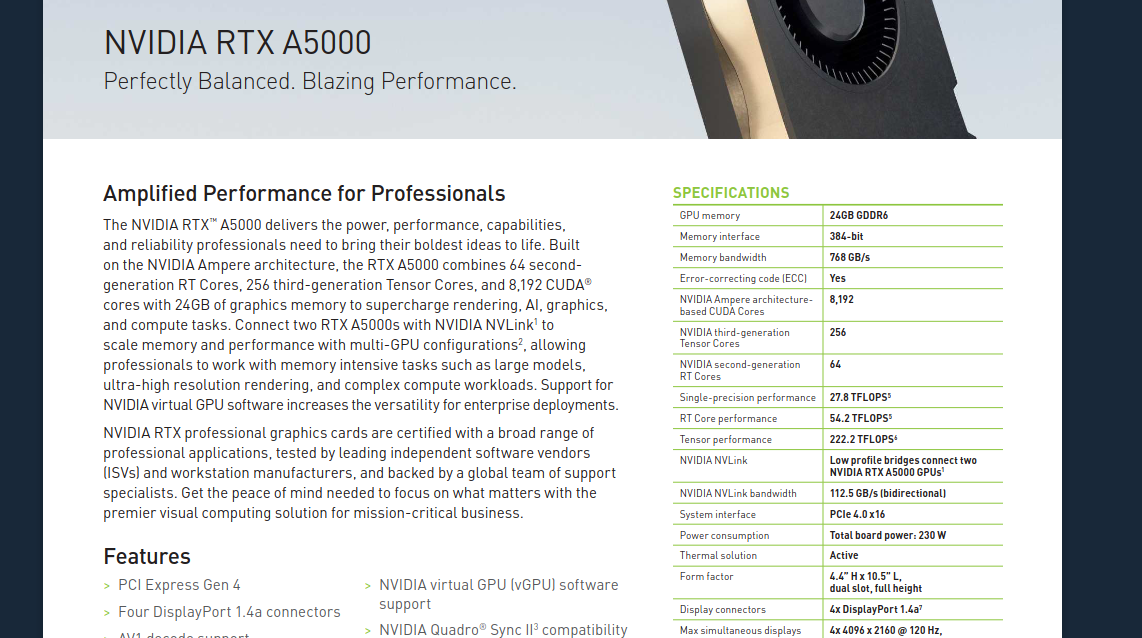Click the GPU card image in header
This screenshot has width=1142, height=638.
coord(821,68)
